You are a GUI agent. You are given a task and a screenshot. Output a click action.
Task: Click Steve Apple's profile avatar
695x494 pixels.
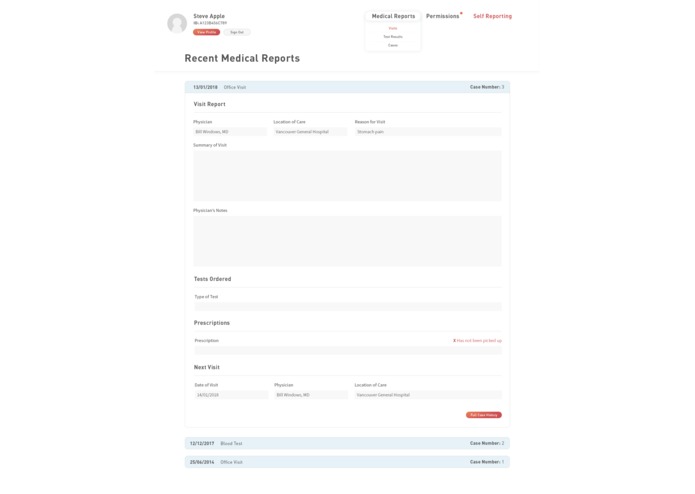pyautogui.click(x=177, y=23)
